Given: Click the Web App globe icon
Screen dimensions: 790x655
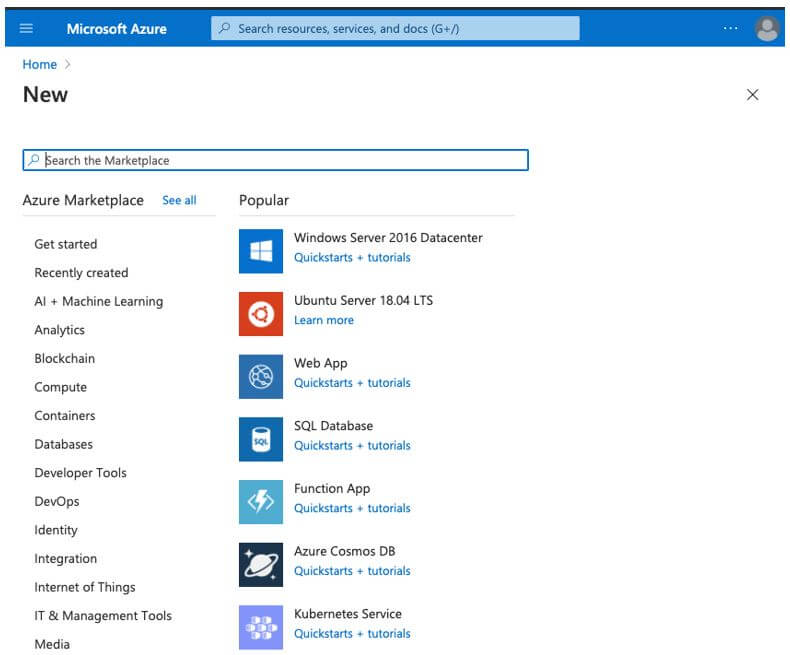Looking at the screenshot, I should pos(261,377).
